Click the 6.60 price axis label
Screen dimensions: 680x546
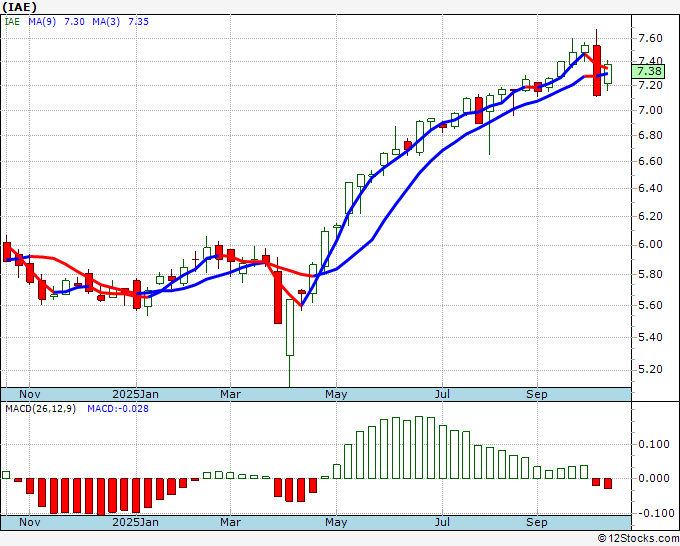coord(650,161)
